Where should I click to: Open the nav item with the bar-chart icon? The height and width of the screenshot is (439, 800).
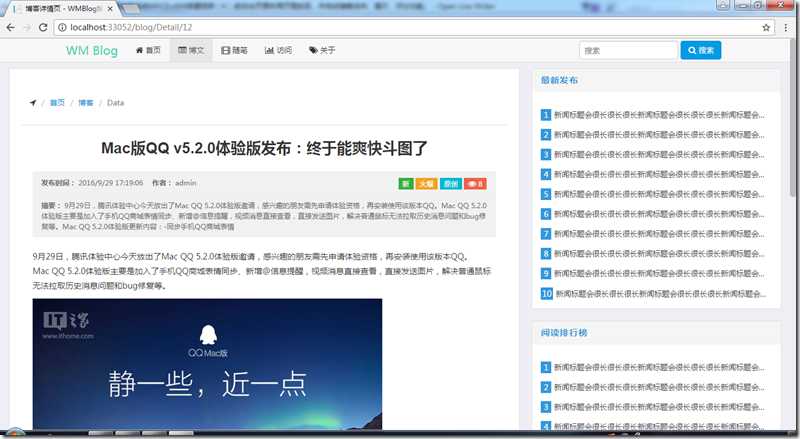click(x=278, y=50)
